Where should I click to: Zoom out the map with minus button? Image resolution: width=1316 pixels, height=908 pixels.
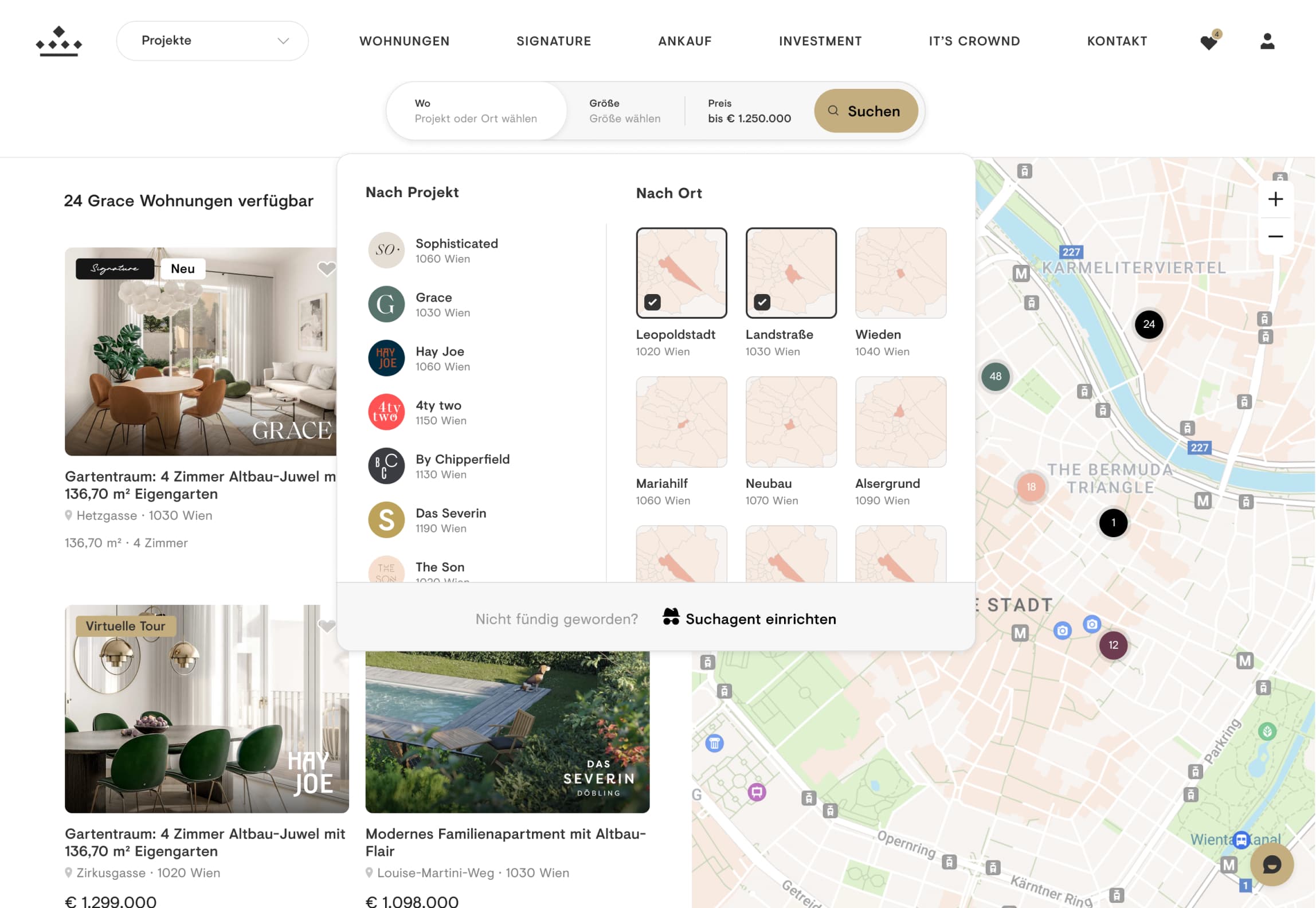click(x=1275, y=236)
